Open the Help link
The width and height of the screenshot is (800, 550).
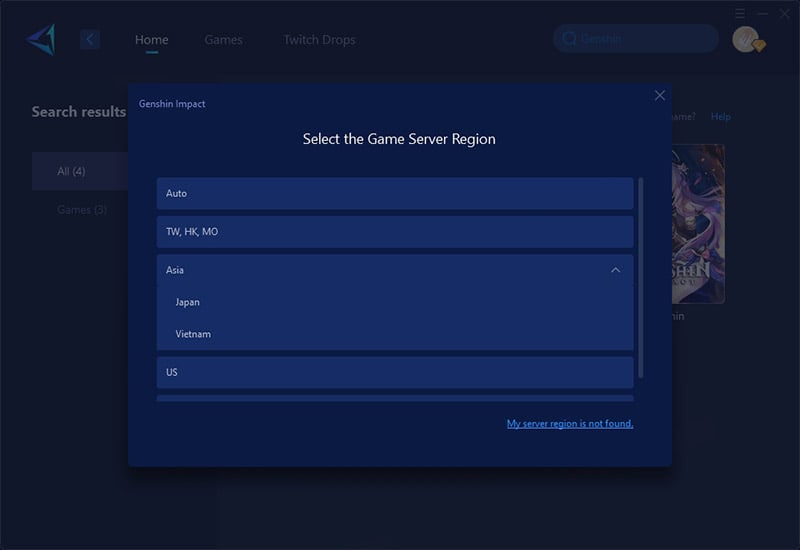pyautogui.click(x=720, y=117)
